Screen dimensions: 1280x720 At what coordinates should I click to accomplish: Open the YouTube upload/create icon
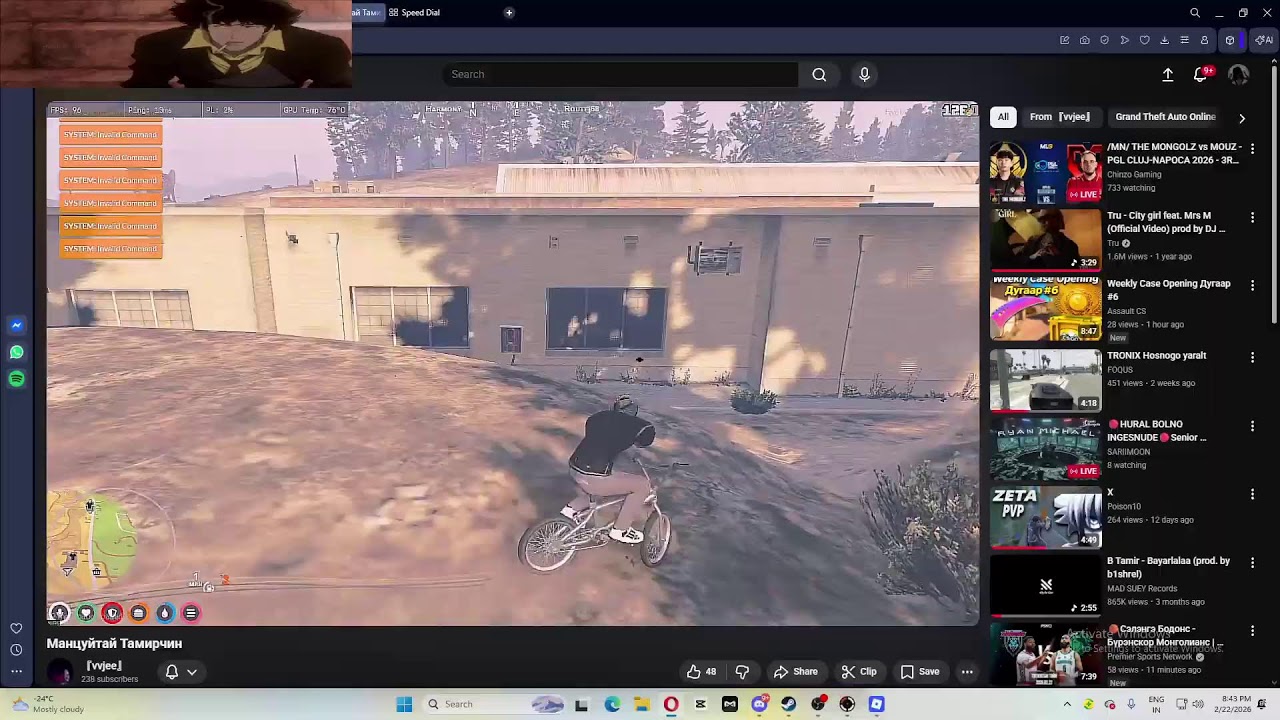(1167, 75)
